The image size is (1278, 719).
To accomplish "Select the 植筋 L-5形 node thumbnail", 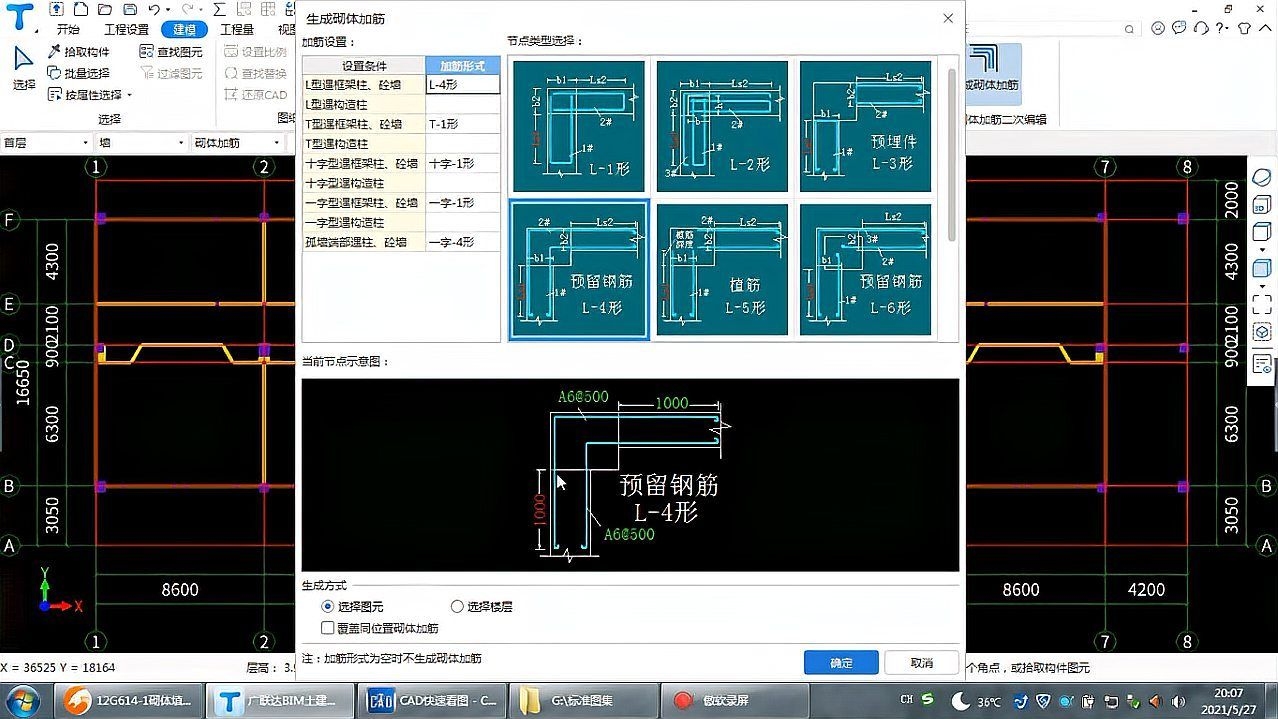I will [x=722, y=268].
